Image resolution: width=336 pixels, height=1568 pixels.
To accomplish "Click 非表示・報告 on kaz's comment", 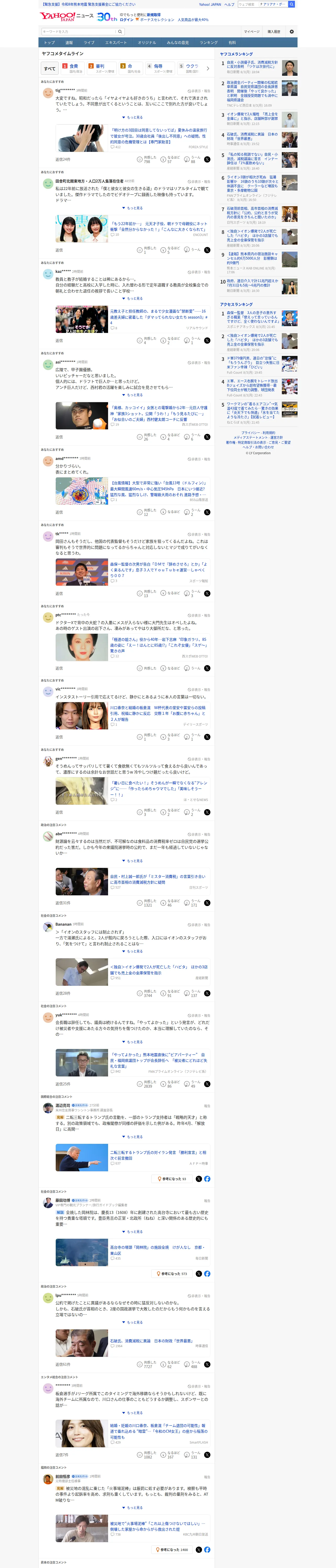I will 199,272.
